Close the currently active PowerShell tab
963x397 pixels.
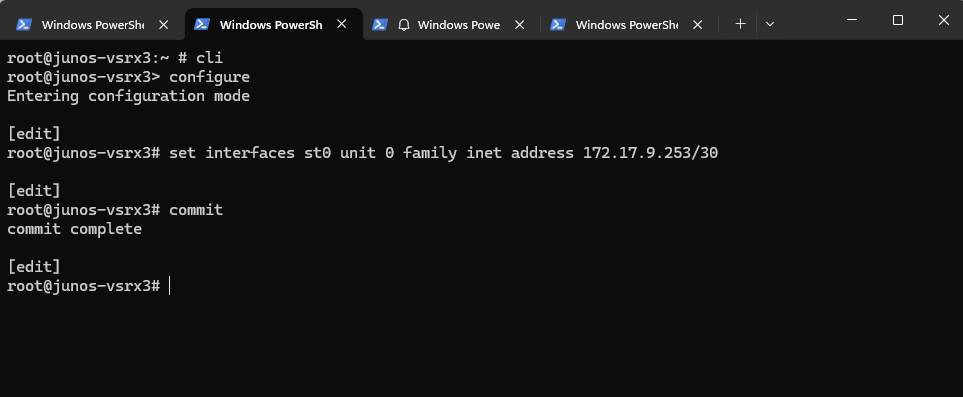342,24
